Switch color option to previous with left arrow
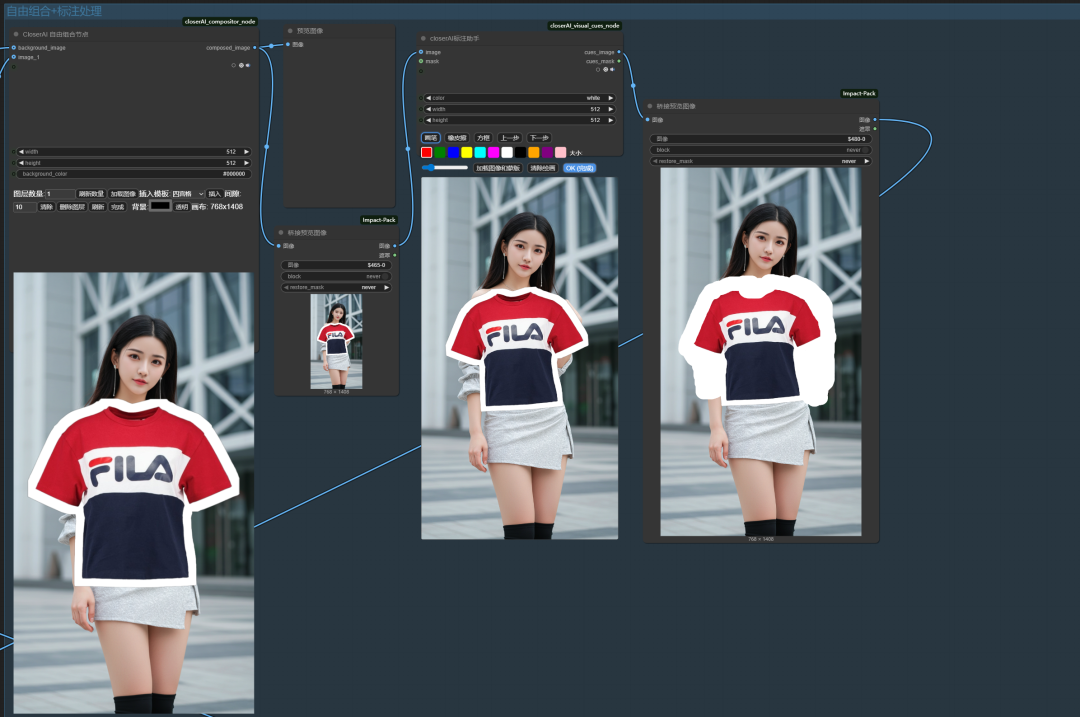The height and width of the screenshot is (717, 1080). pyautogui.click(x=428, y=98)
